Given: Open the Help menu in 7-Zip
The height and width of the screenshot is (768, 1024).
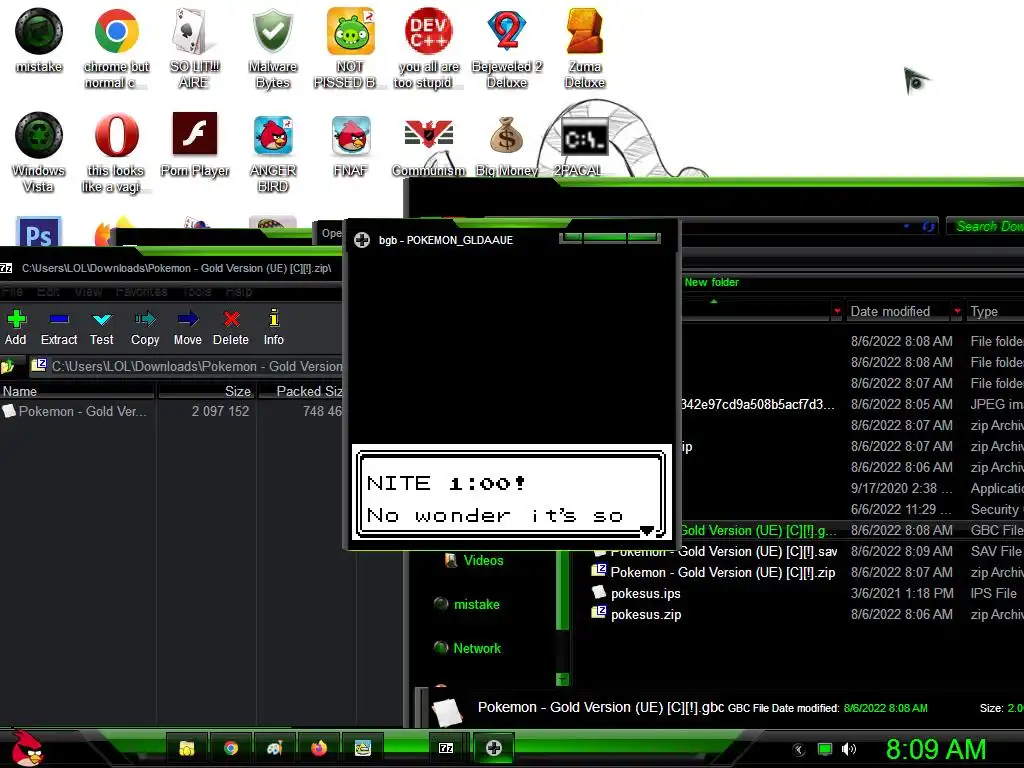Looking at the screenshot, I should pyautogui.click(x=239, y=291).
